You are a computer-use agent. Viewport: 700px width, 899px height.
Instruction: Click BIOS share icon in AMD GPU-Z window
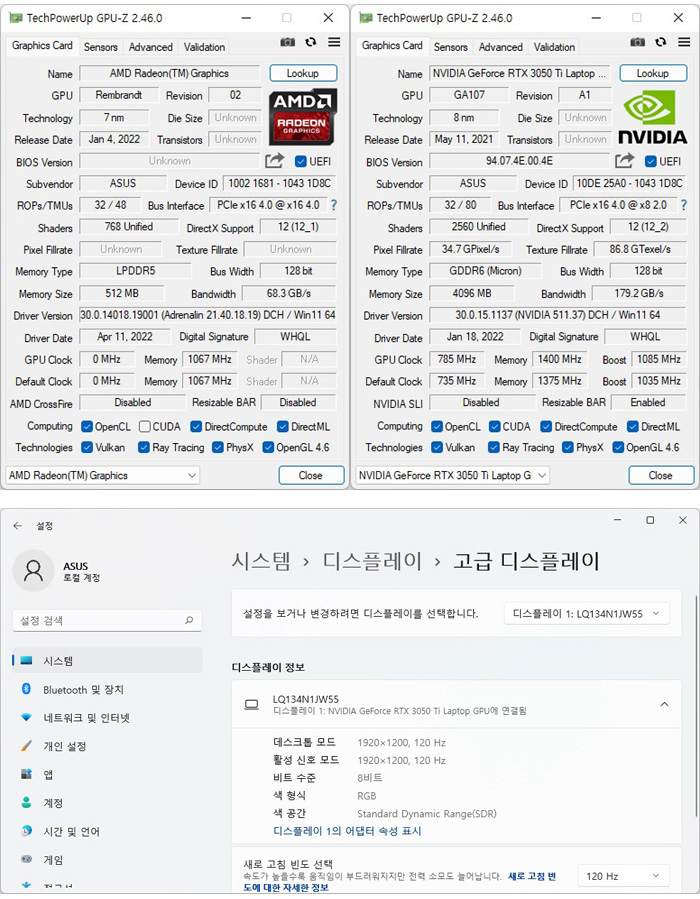tap(274, 161)
